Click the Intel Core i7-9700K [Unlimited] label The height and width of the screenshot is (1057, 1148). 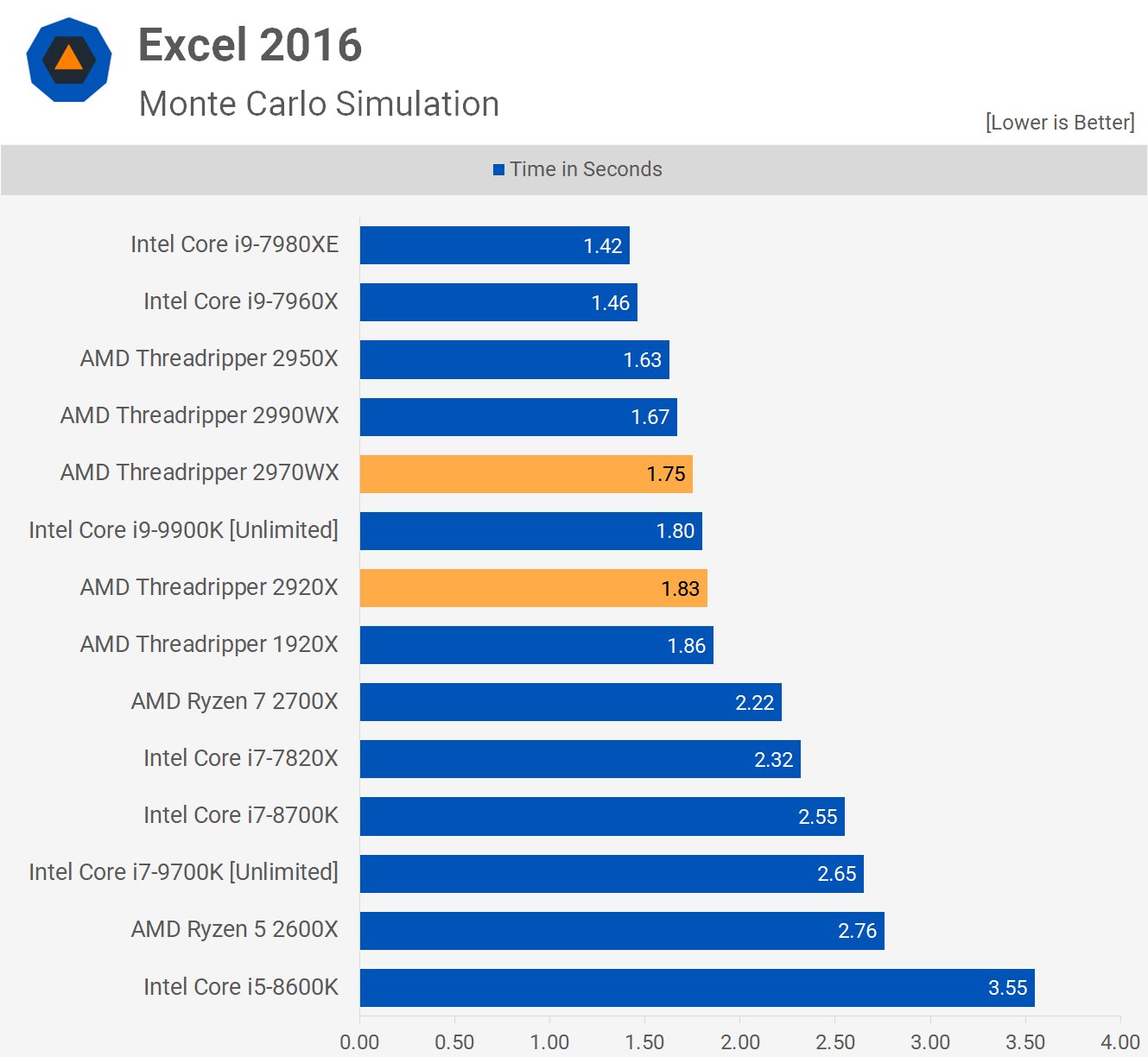(x=183, y=872)
